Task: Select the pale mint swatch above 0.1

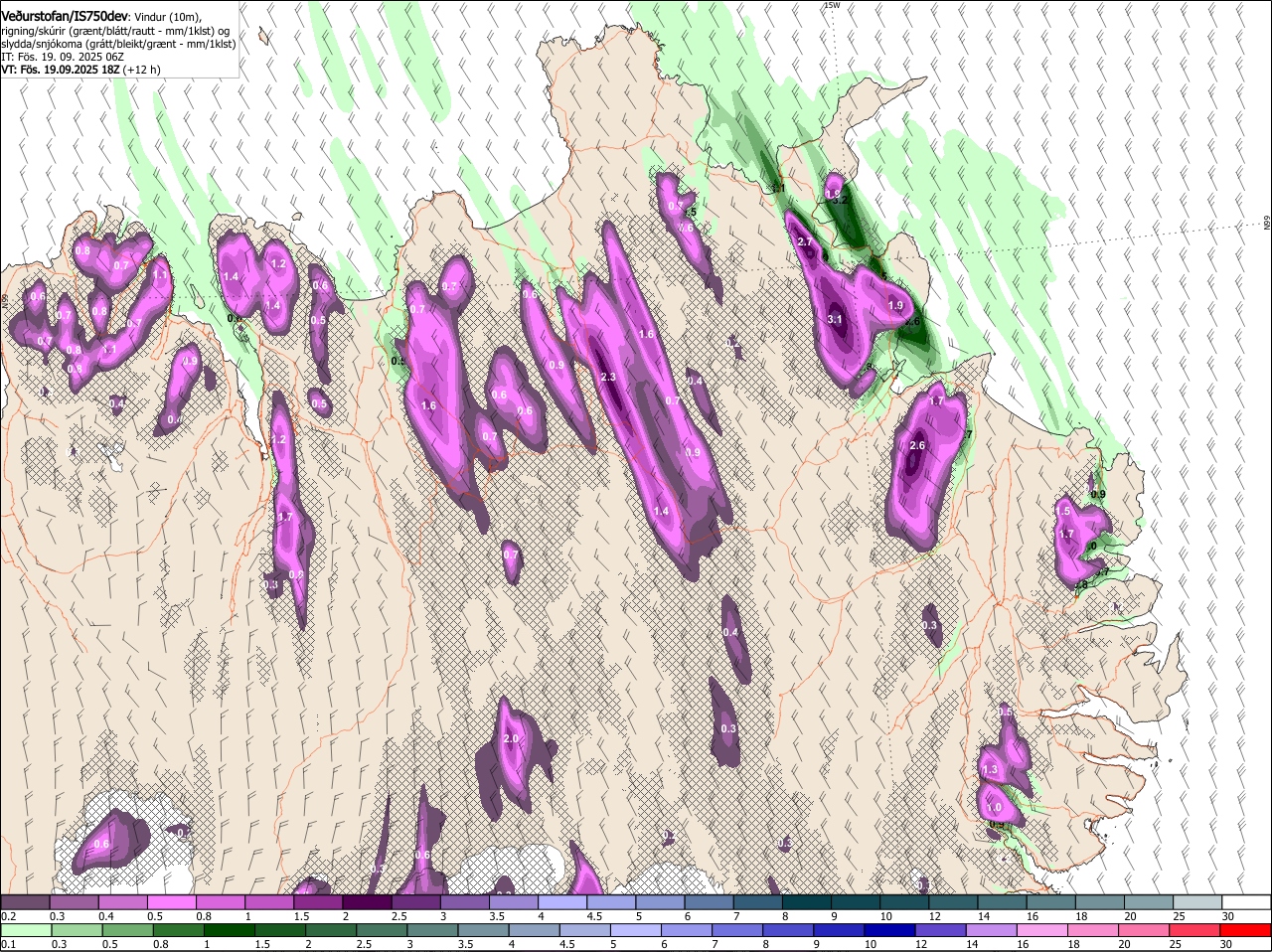Action: (26, 930)
